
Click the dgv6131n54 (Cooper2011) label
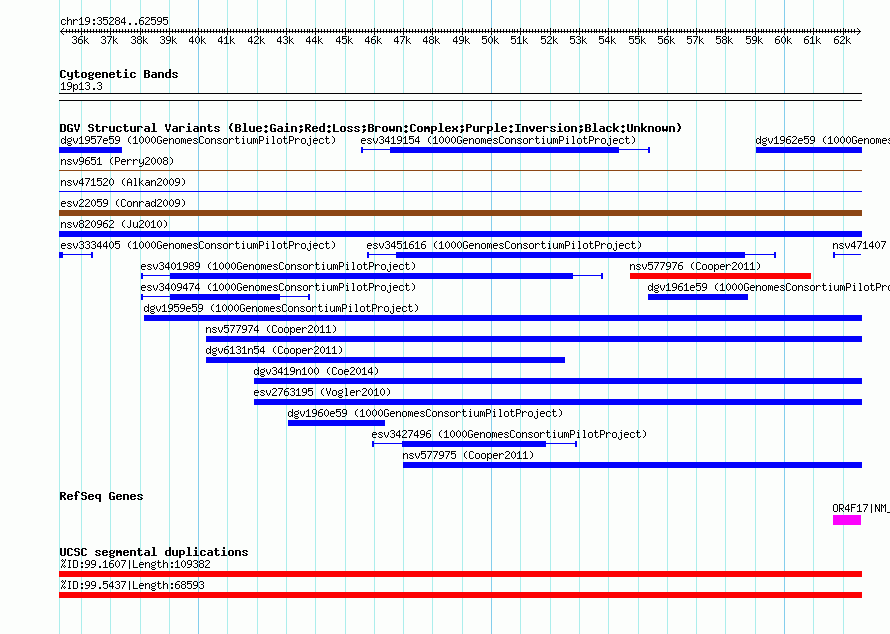(274, 350)
